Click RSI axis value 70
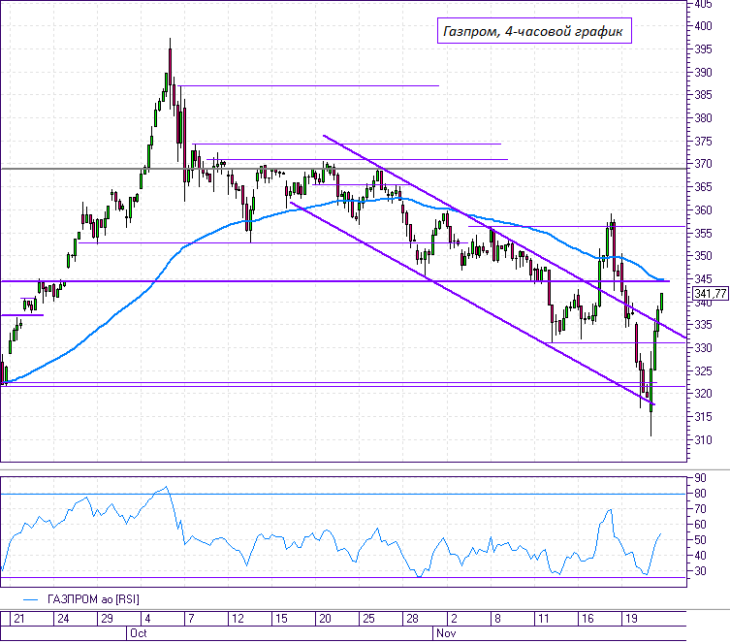Viewport: 730px width, 643px height. click(x=700, y=509)
